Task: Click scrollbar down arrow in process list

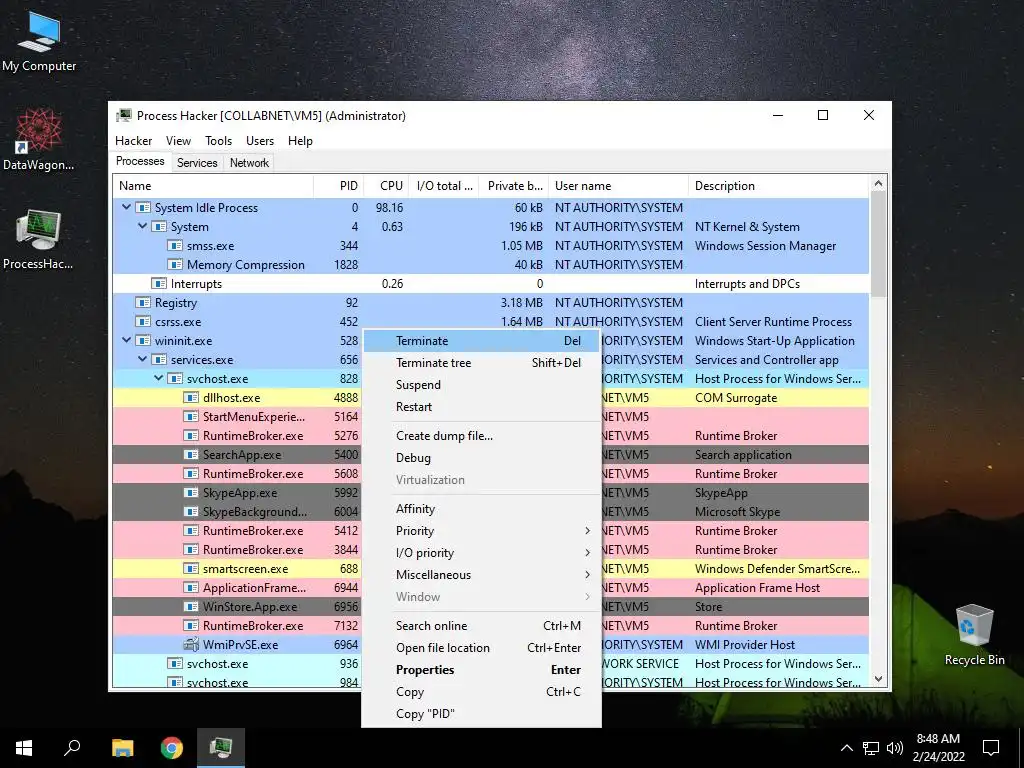Action: point(878,679)
